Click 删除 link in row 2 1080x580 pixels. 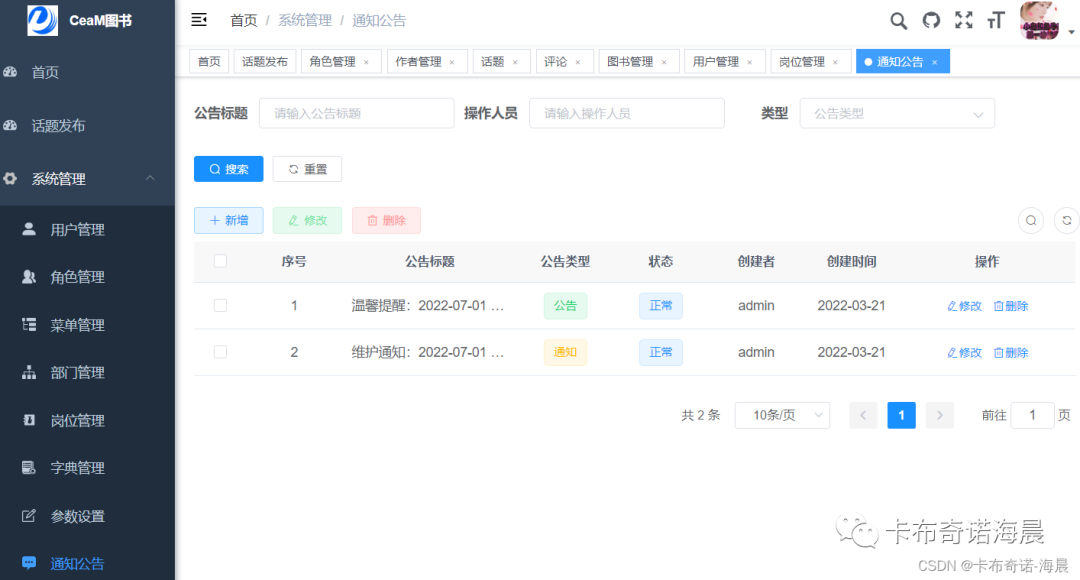(x=1011, y=353)
